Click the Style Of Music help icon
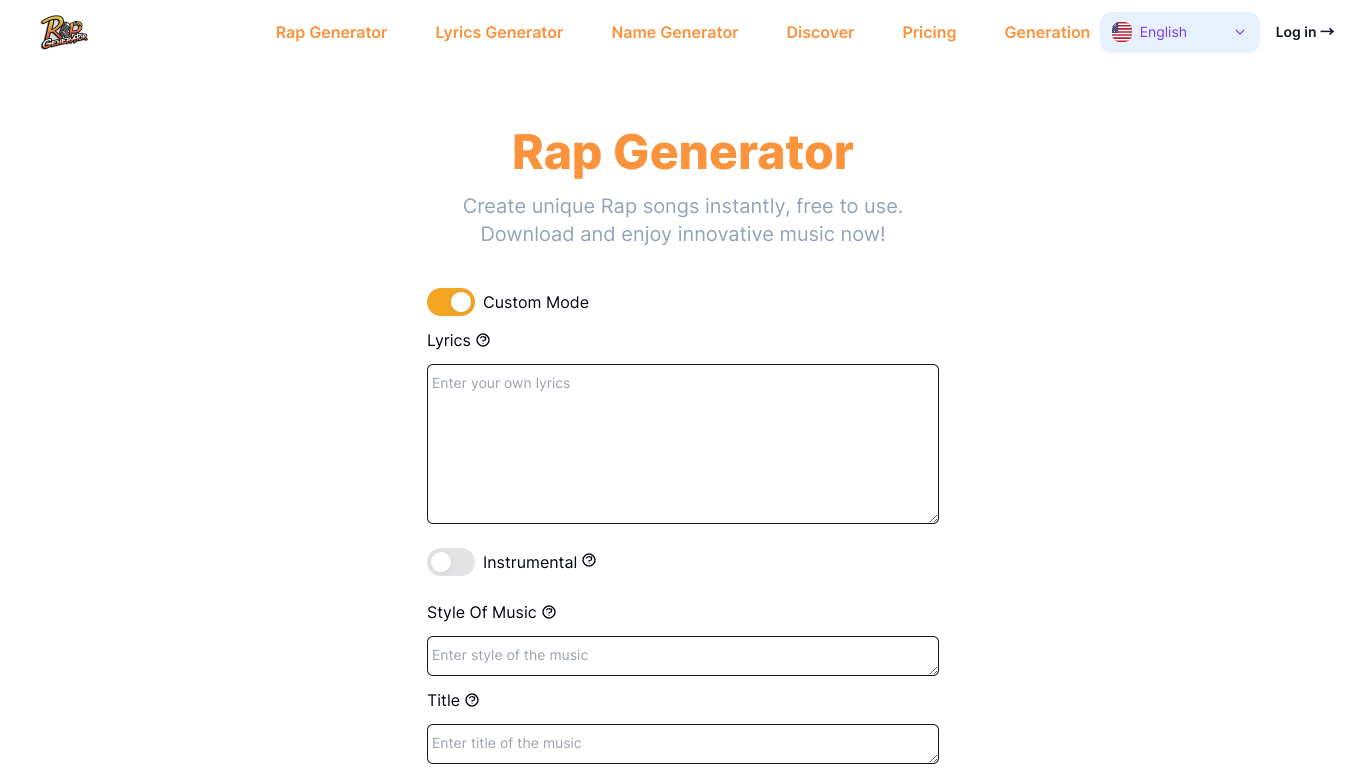This screenshot has width=1366, height=768. click(549, 612)
